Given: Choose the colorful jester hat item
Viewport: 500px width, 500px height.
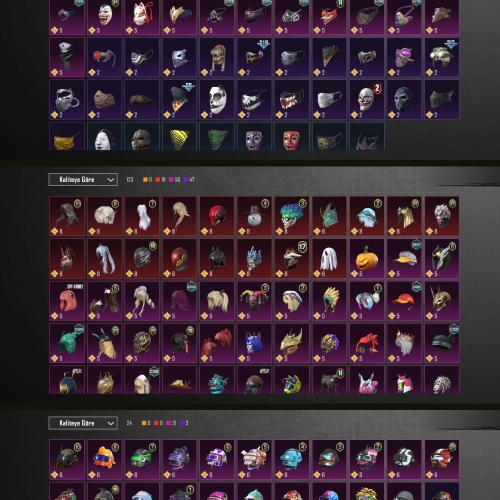Looking at the screenshot, I should [x=254, y=301].
